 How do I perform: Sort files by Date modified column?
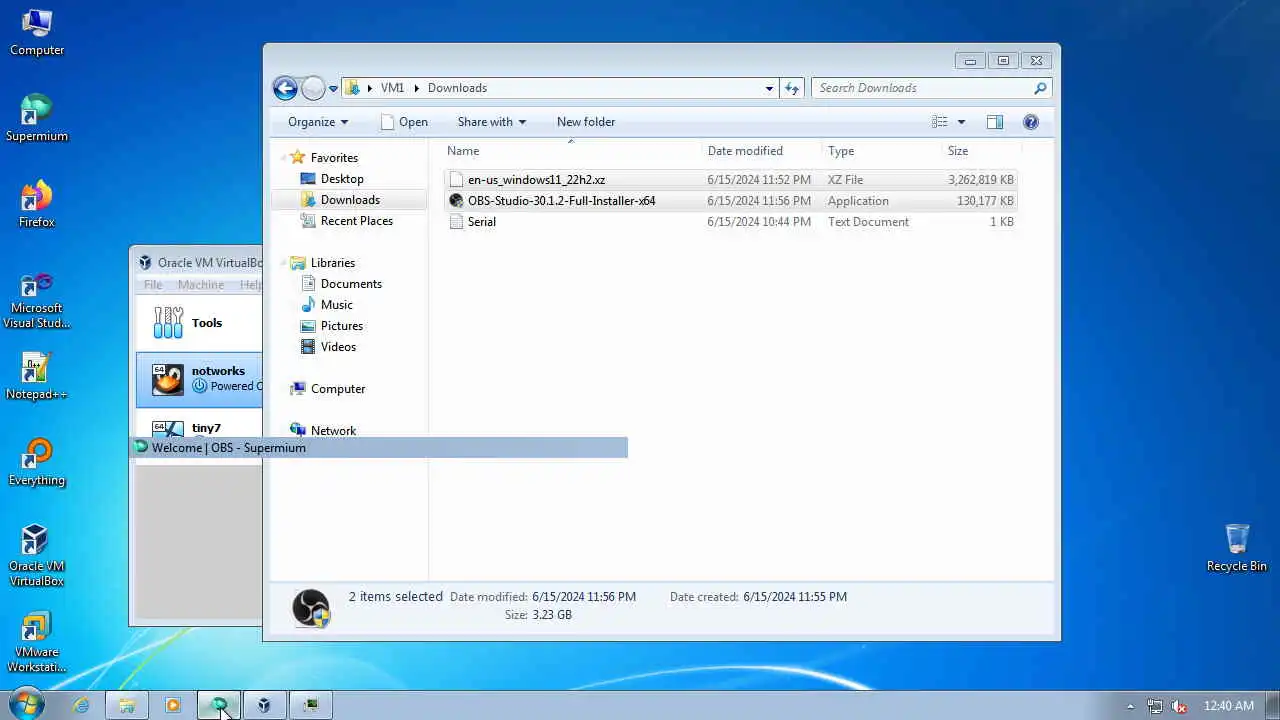pyautogui.click(x=763, y=151)
